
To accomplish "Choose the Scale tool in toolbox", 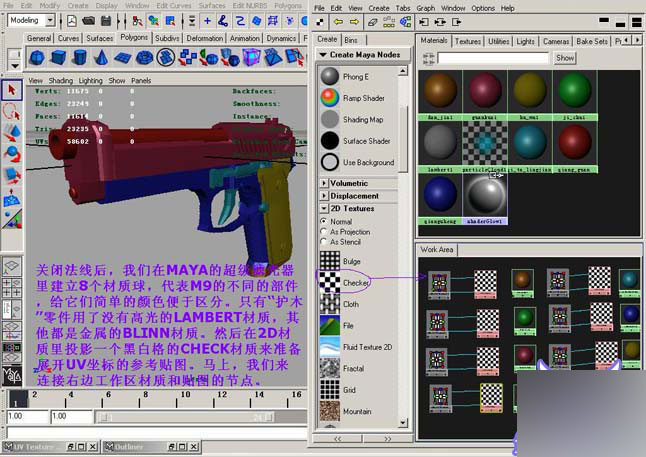I will pyautogui.click(x=12, y=176).
